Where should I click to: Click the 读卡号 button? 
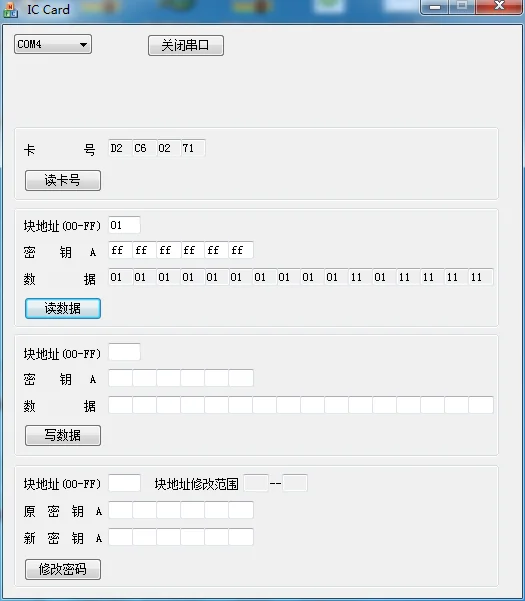[x=63, y=181]
